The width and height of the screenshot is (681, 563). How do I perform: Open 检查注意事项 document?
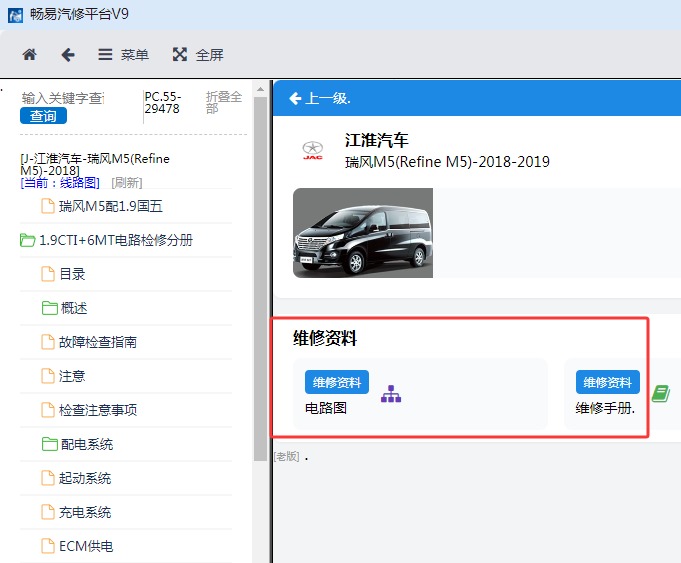98,410
